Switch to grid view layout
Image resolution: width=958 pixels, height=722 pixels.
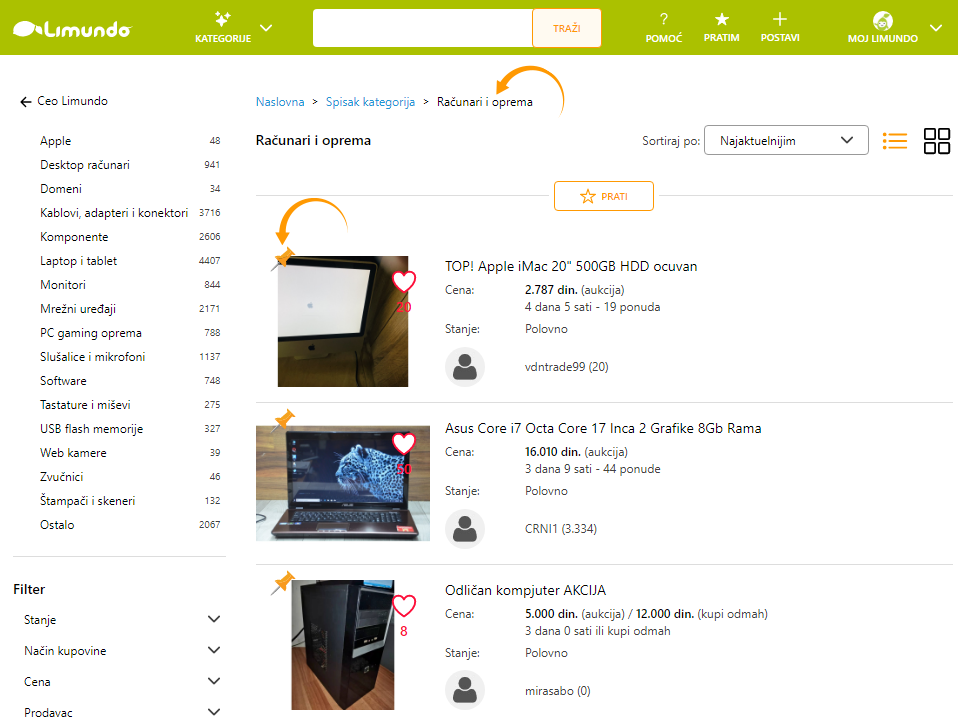[x=937, y=141]
